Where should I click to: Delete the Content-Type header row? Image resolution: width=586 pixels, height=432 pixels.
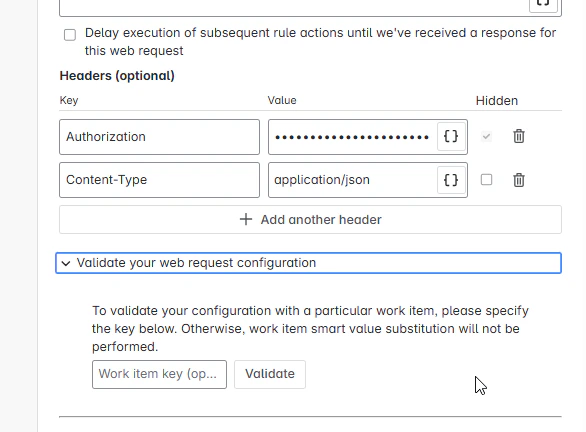(x=519, y=180)
